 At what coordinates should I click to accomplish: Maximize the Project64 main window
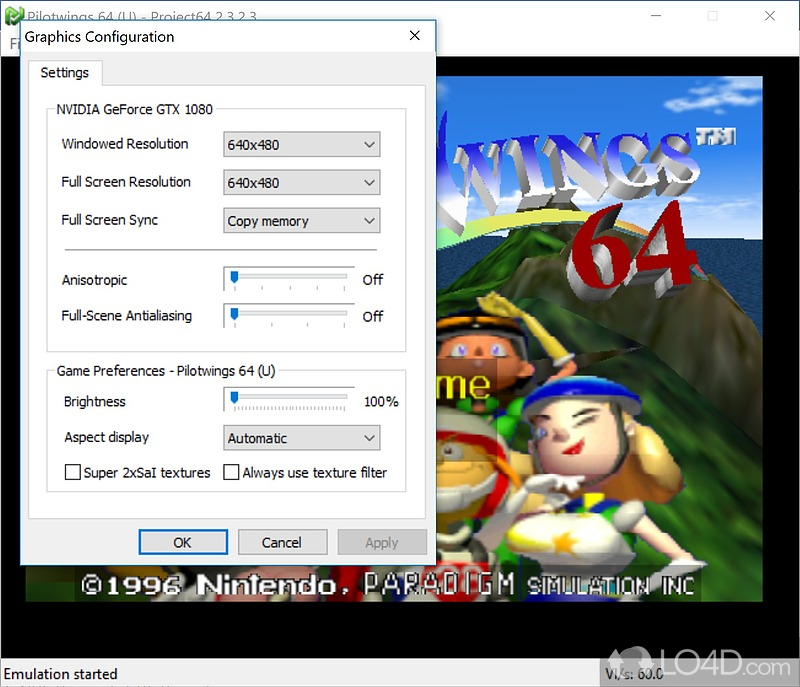[x=712, y=16]
